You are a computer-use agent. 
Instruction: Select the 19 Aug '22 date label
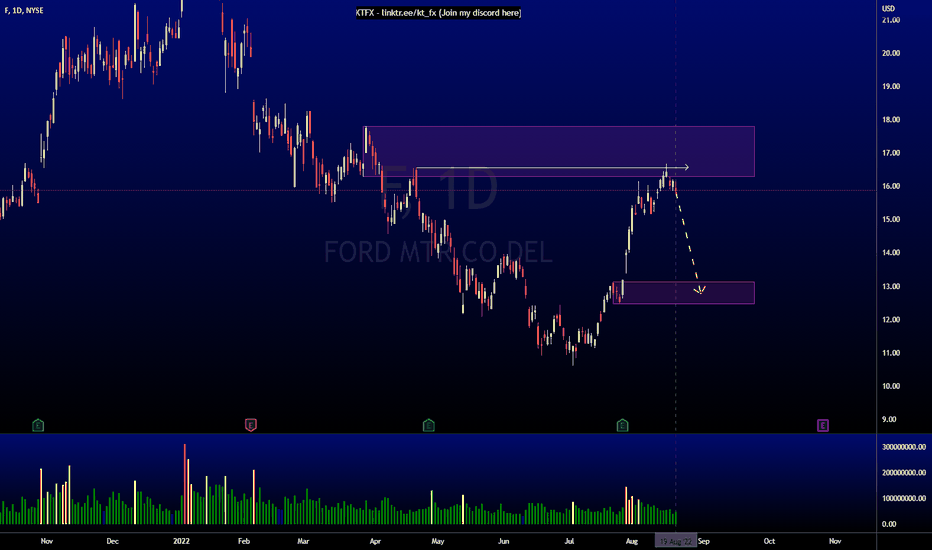pyautogui.click(x=676, y=541)
